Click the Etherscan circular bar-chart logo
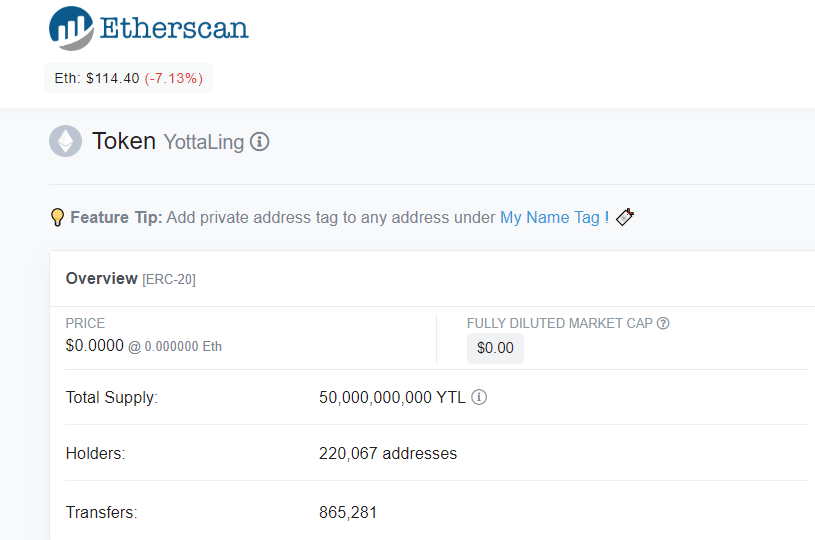 (71, 27)
